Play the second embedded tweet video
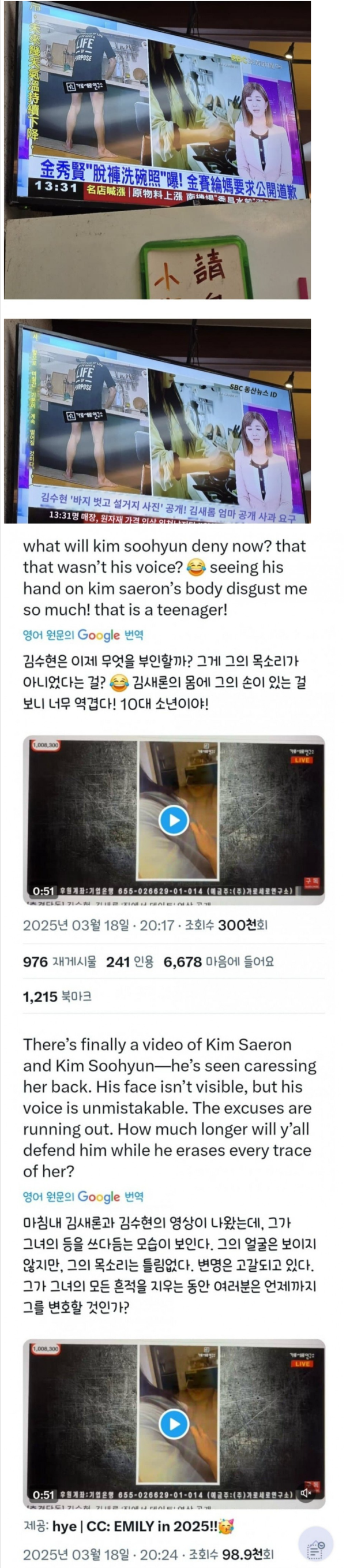This screenshot has height=1568, width=346. pos(174,1424)
